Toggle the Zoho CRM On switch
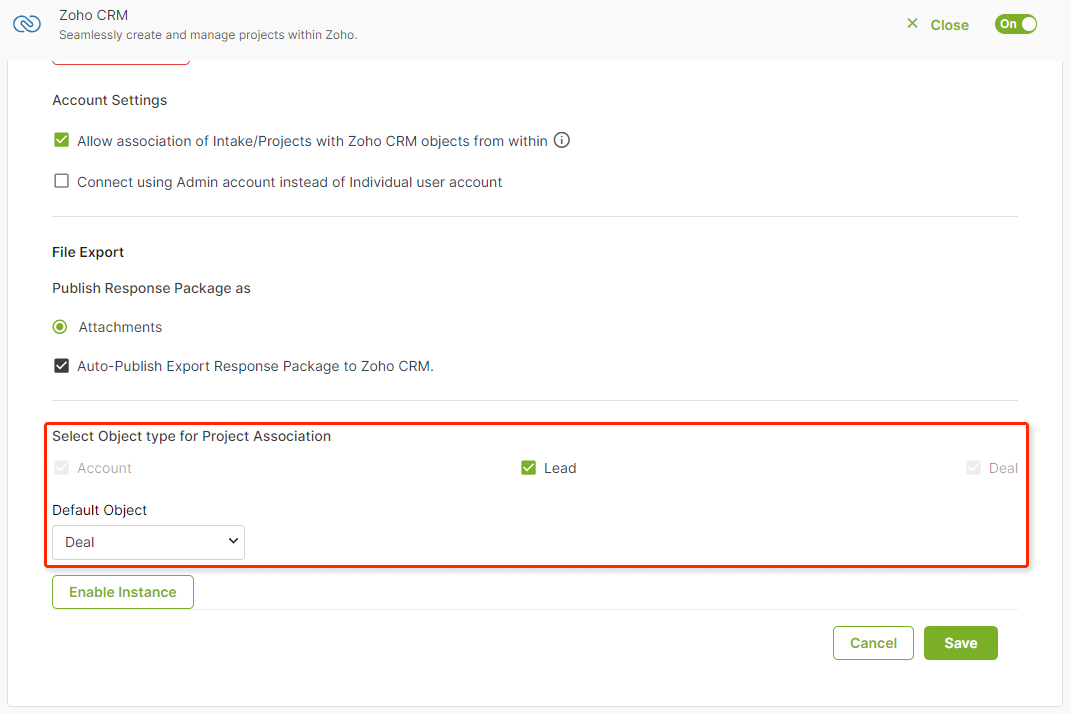Image resolution: width=1071 pixels, height=714 pixels. coord(1016,24)
